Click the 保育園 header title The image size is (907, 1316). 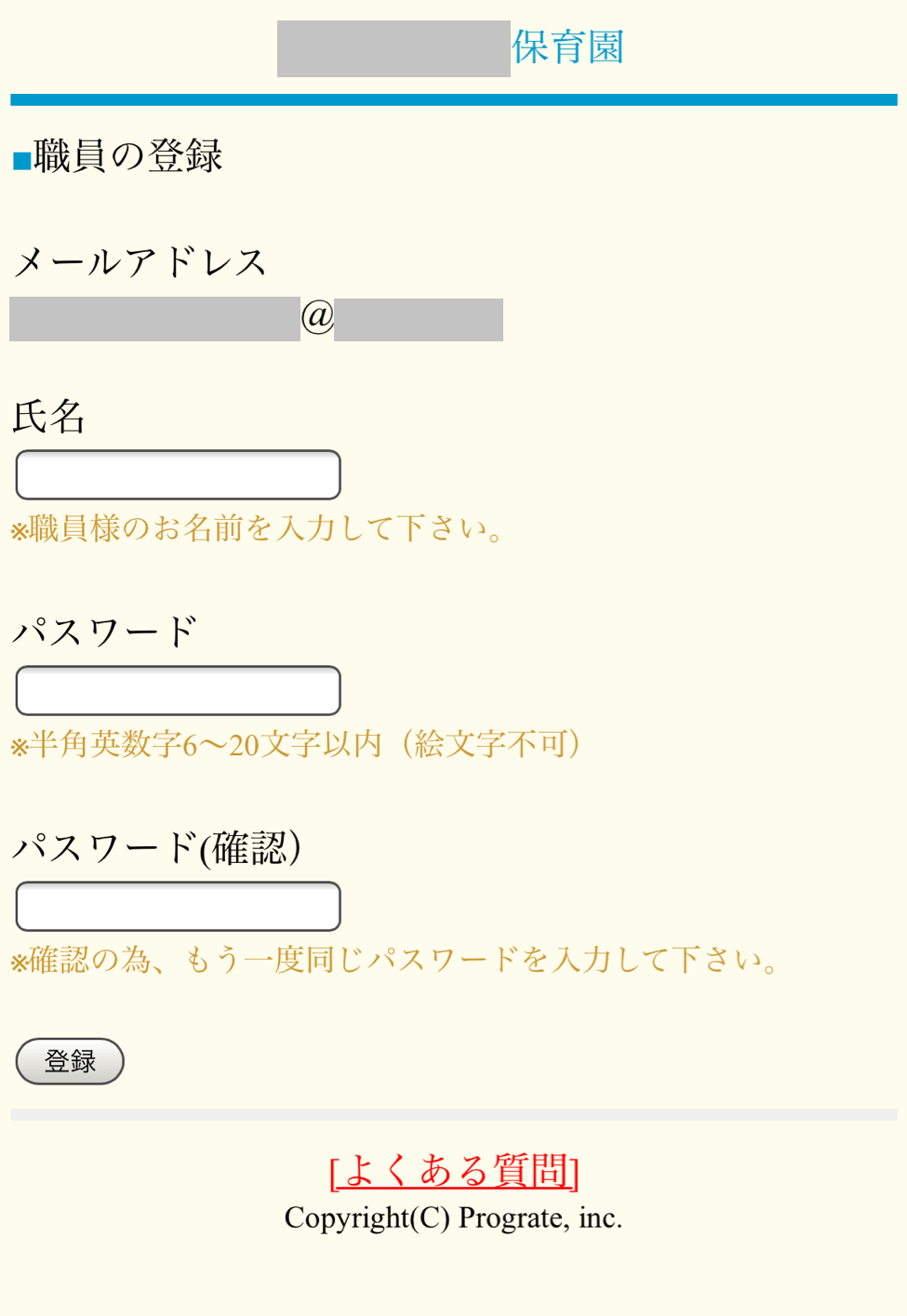[567, 47]
